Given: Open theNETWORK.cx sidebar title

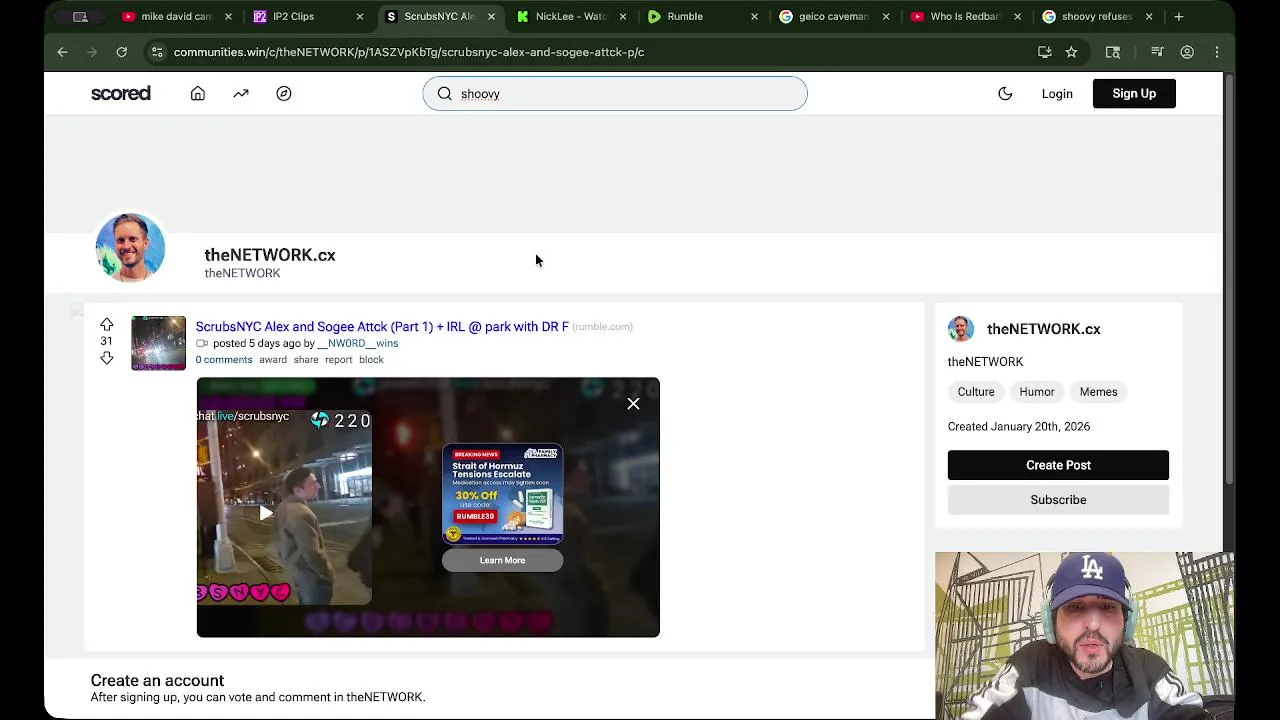Looking at the screenshot, I should click(1043, 329).
